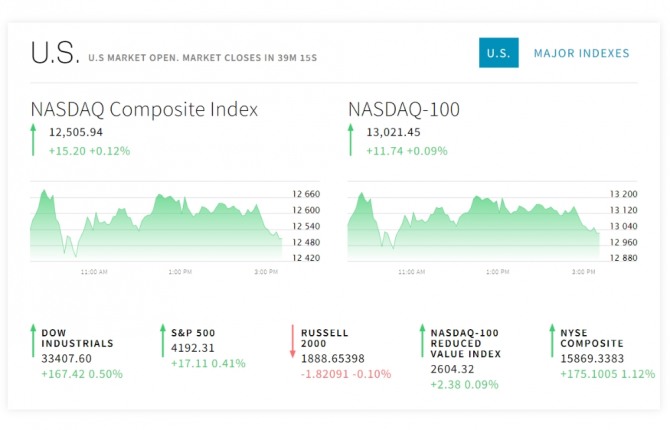Open the NASDAQ-100 title link
The width and height of the screenshot is (670, 430).
(x=404, y=109)
